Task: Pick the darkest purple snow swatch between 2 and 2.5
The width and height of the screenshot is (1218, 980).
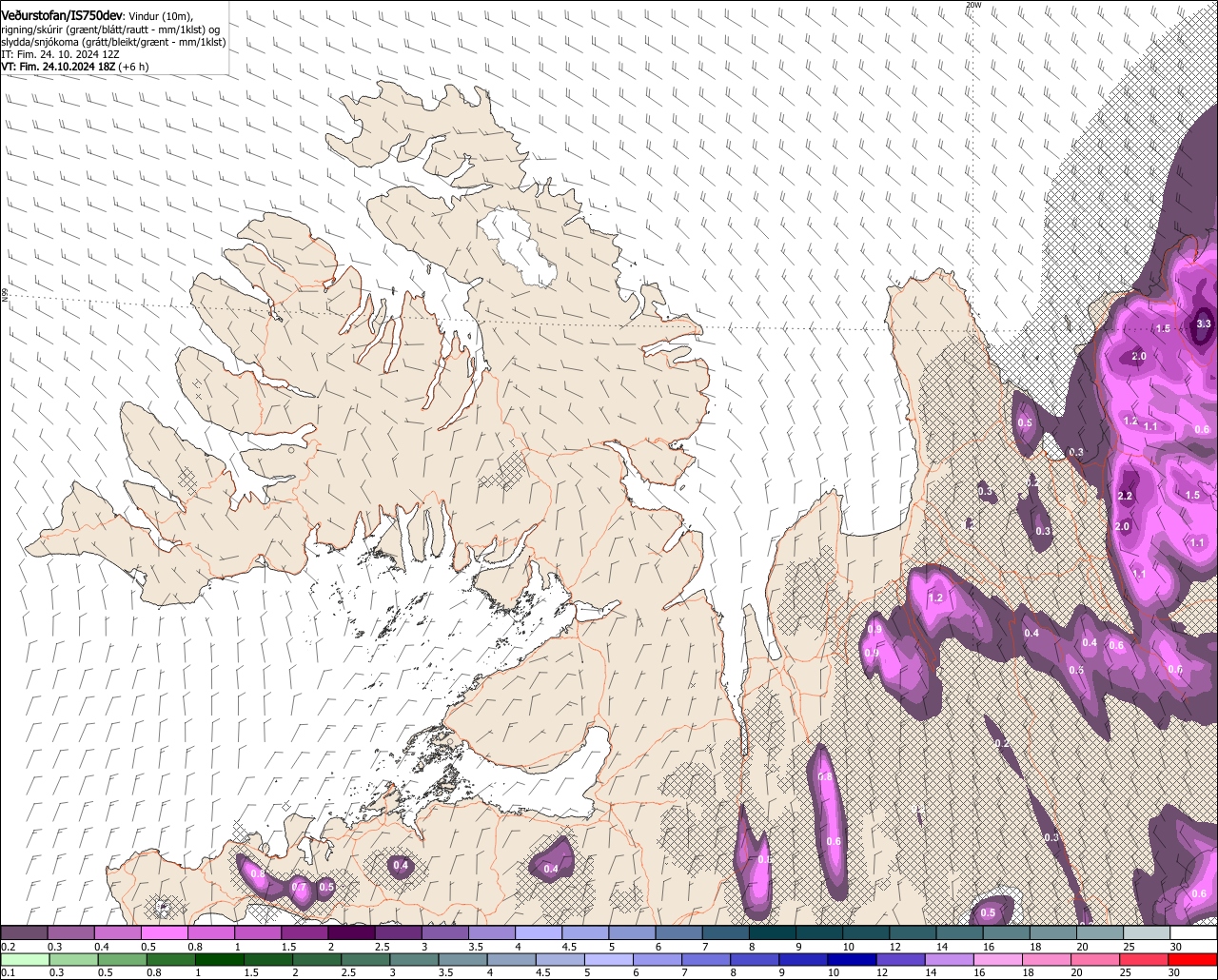Action: [x=351, y=933]
